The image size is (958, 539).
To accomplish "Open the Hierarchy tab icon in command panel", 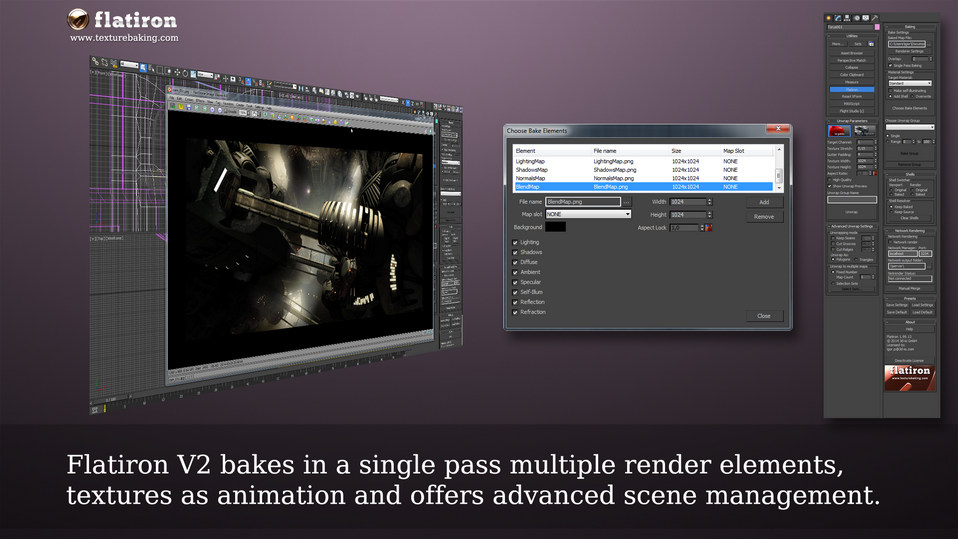I will (847, 18).
